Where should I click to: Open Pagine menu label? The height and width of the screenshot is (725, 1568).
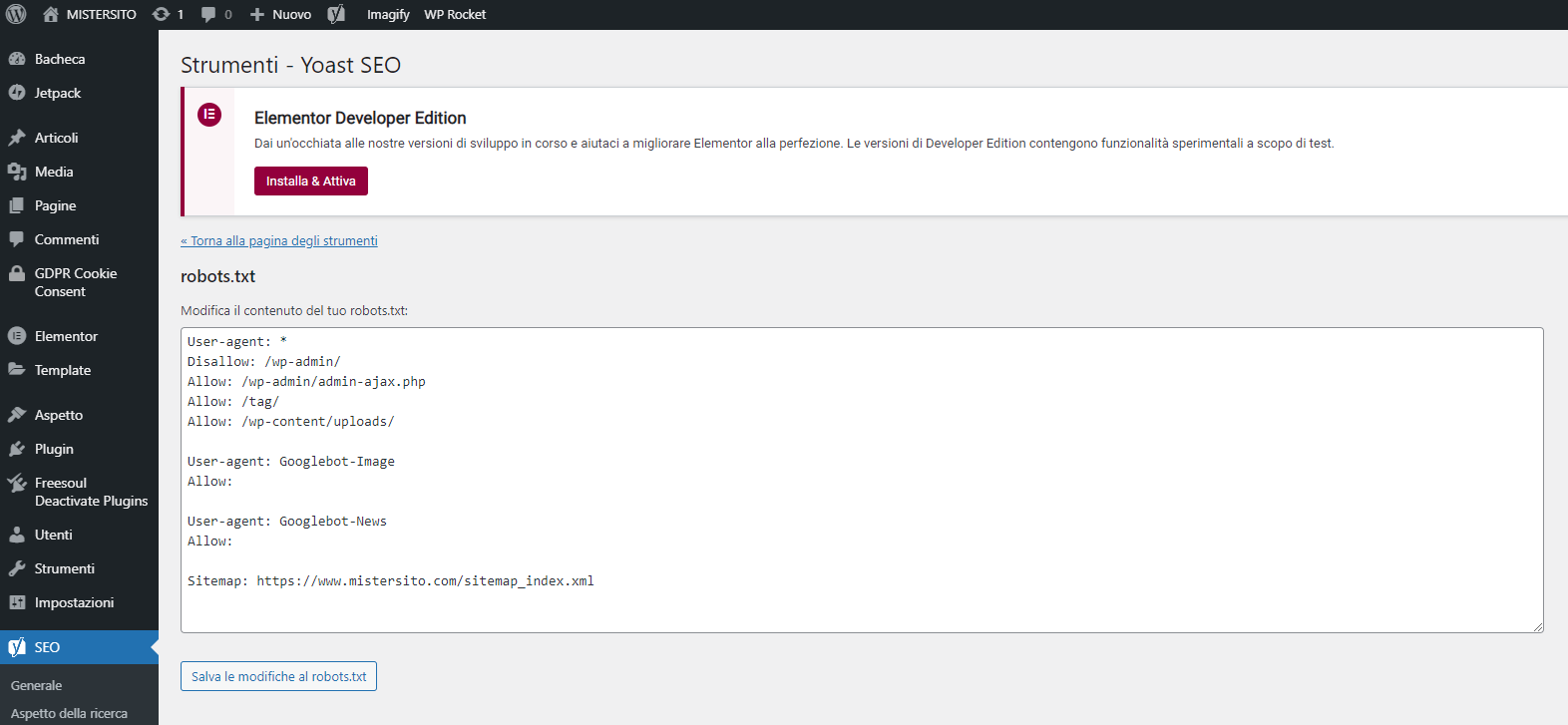pyautogui.click(x=56, y=205)
